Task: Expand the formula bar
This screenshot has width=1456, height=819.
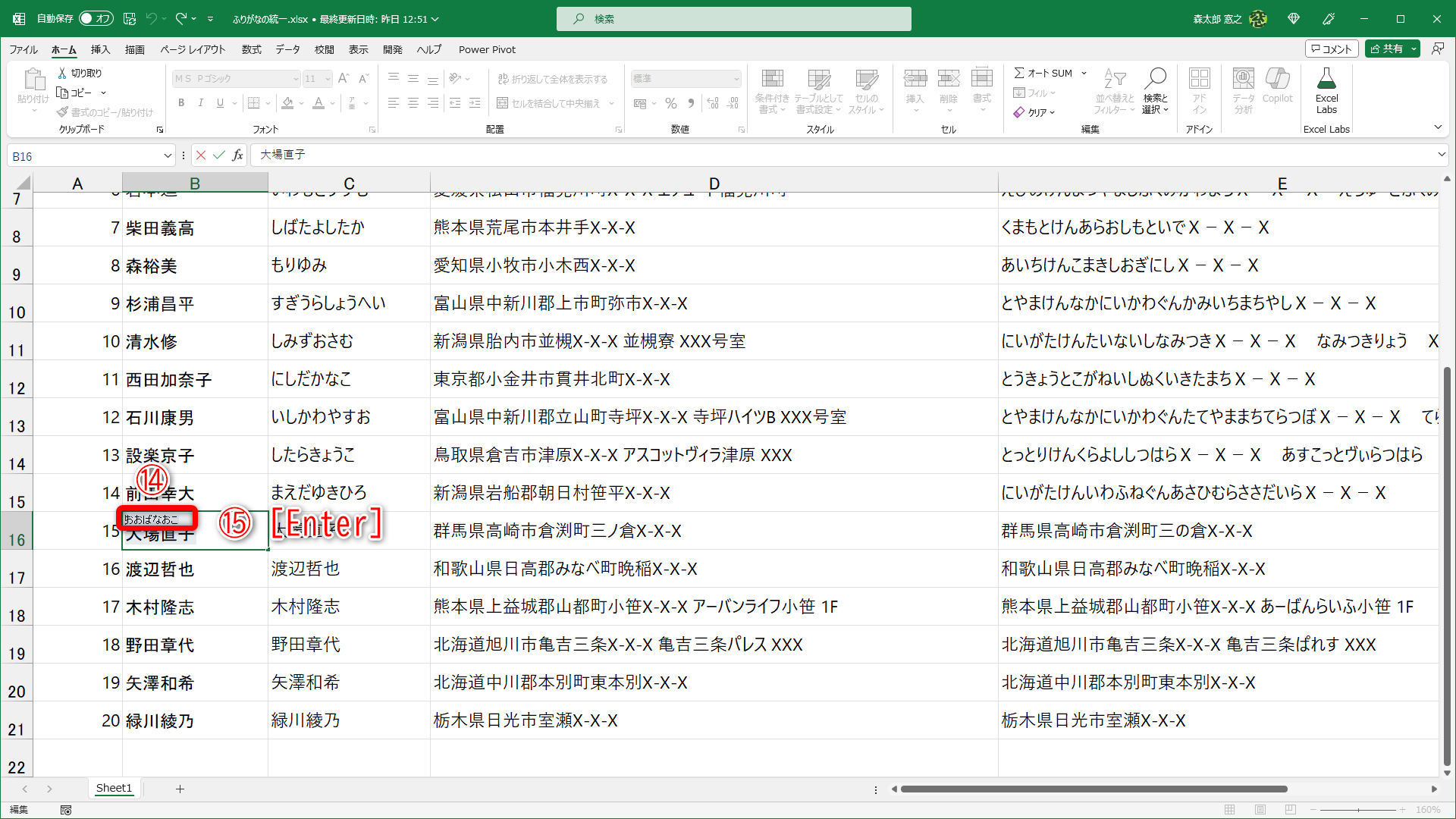Action: (x=1441, y=155)
